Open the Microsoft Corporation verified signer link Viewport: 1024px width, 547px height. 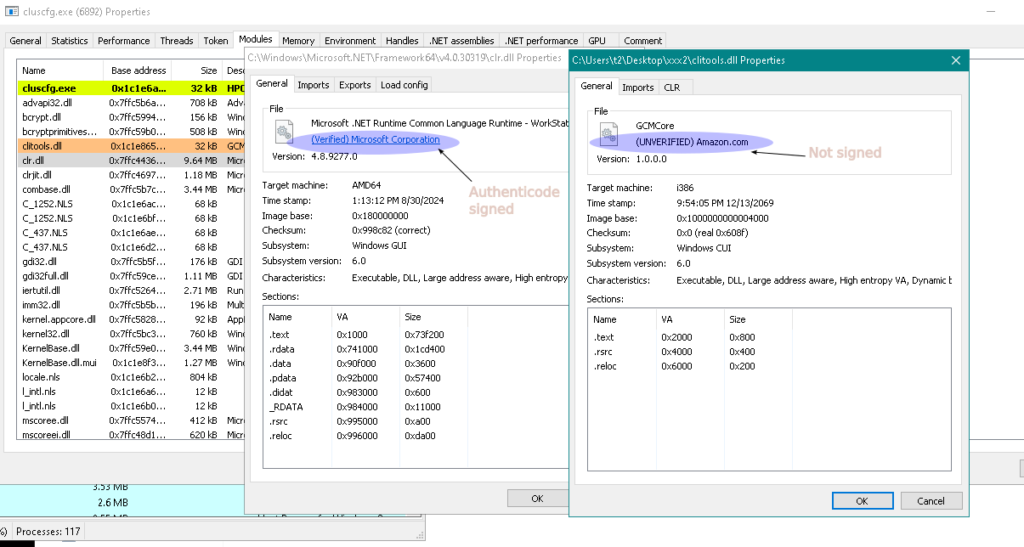coord(375,139)
